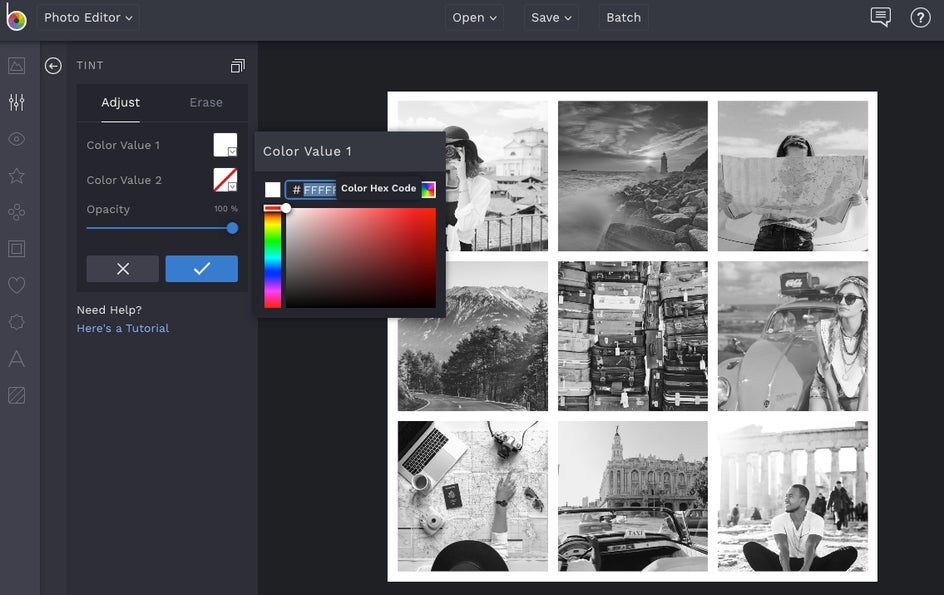The image size is (944, 595).
Task: Click the back arrow beside TINT
Action: point(53,66)
